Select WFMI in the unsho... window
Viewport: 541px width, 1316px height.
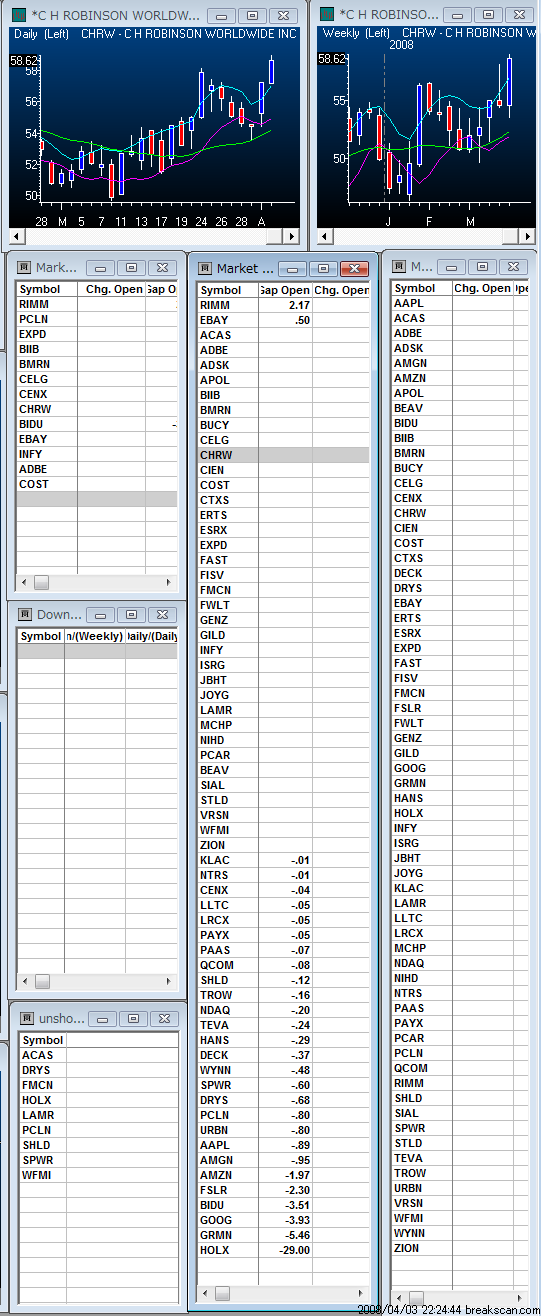click(x=99, y=1175)
